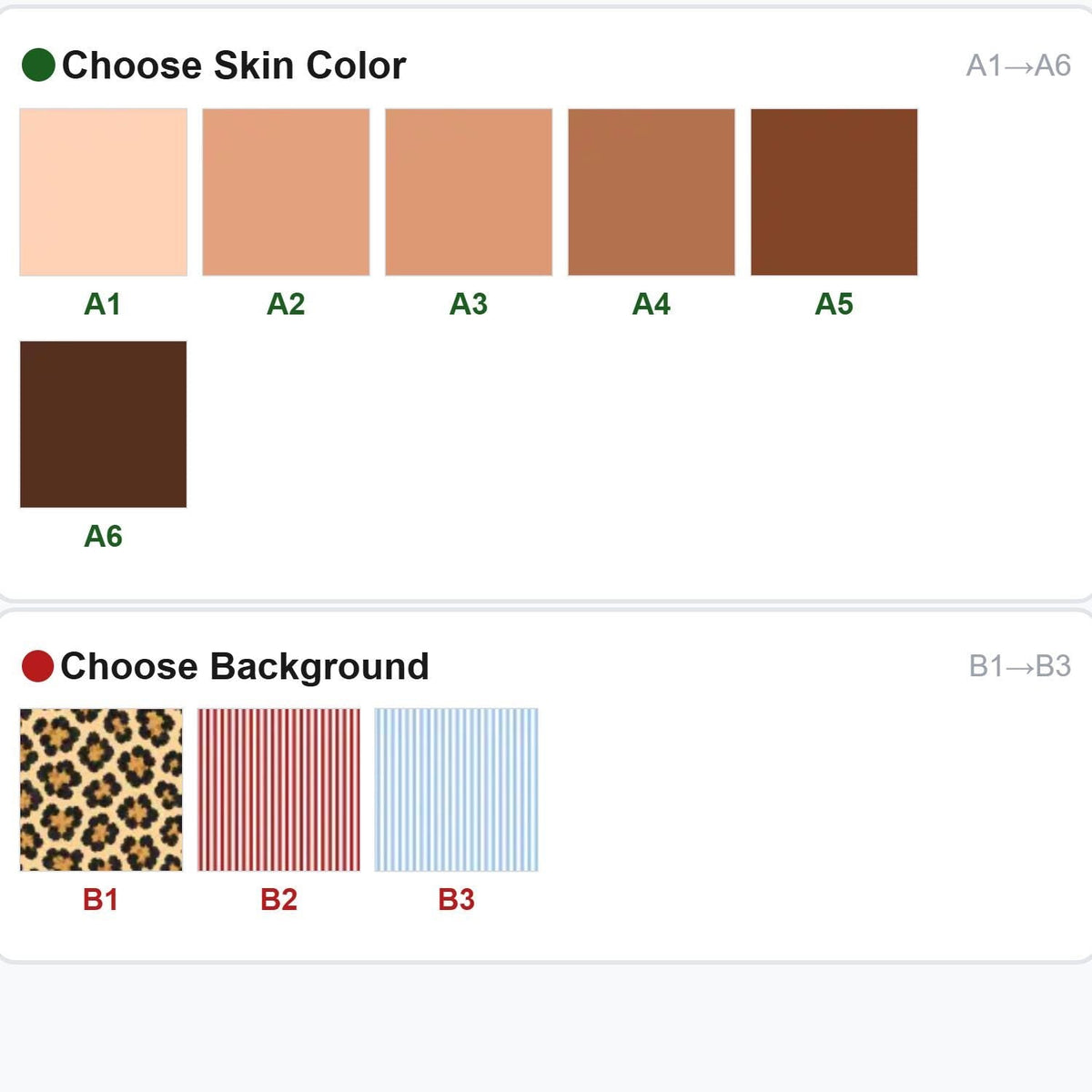The image size is (1092, 1092).
Task: Click the A1→A6 range label
Action: [x=1018, y=66]
